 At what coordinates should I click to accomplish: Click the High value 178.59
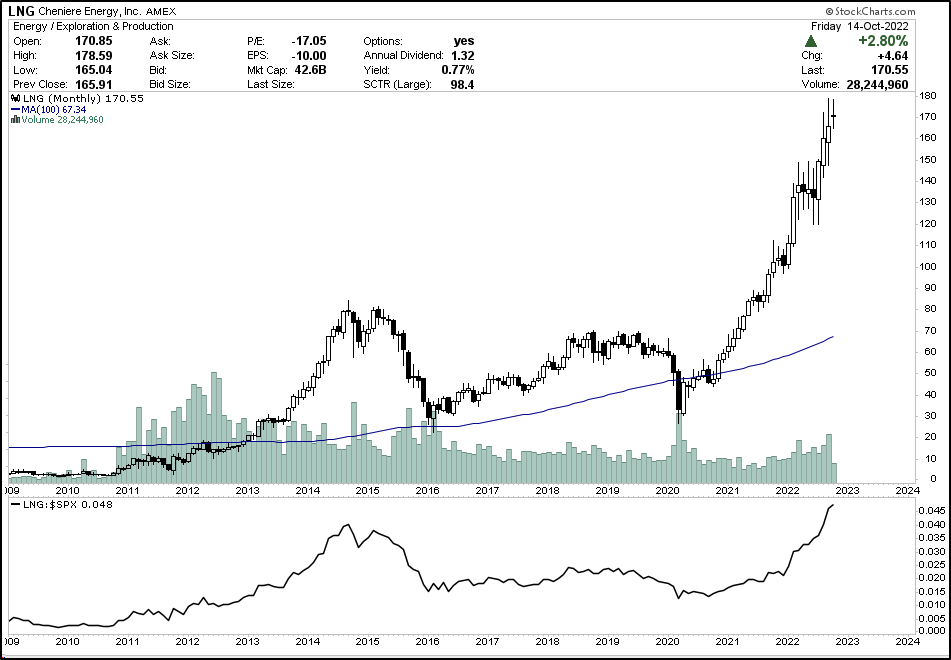point(93,55)
